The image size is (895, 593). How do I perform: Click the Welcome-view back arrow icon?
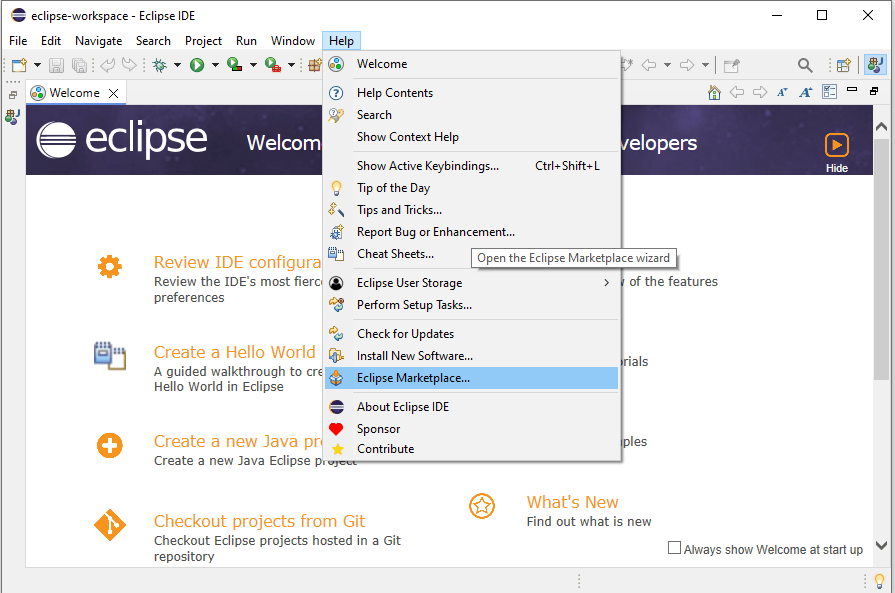click(x=737, y=92)
